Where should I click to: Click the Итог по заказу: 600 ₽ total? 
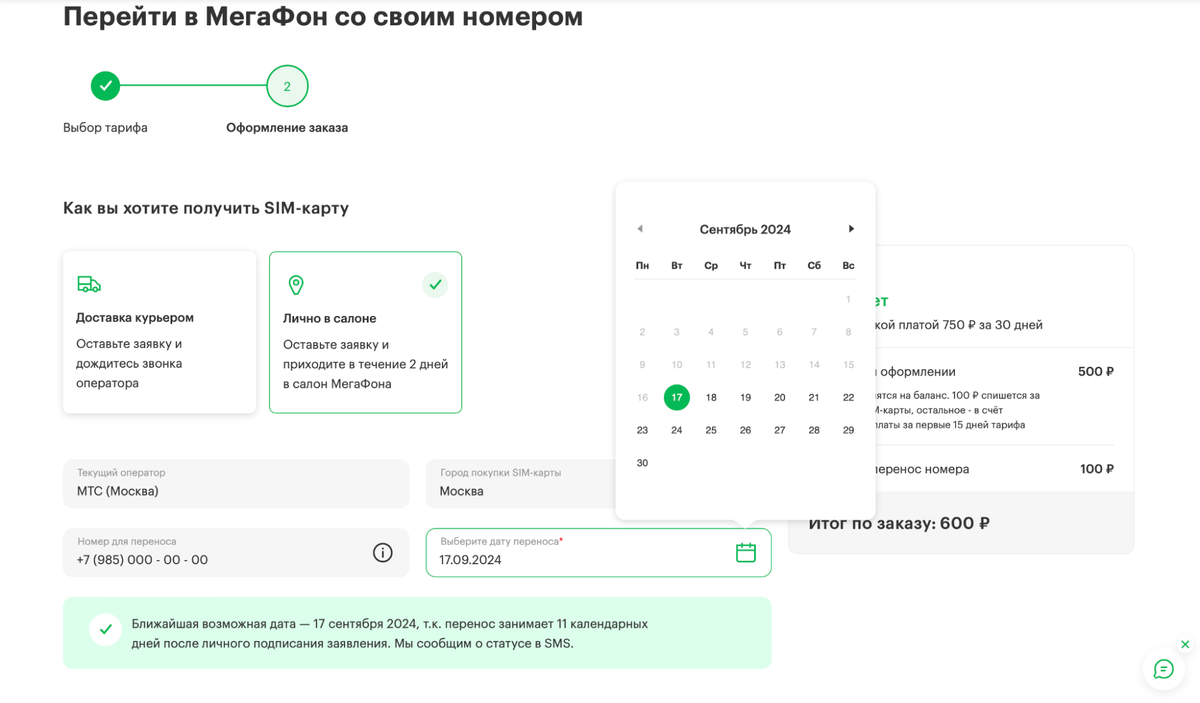click(899, 523)
